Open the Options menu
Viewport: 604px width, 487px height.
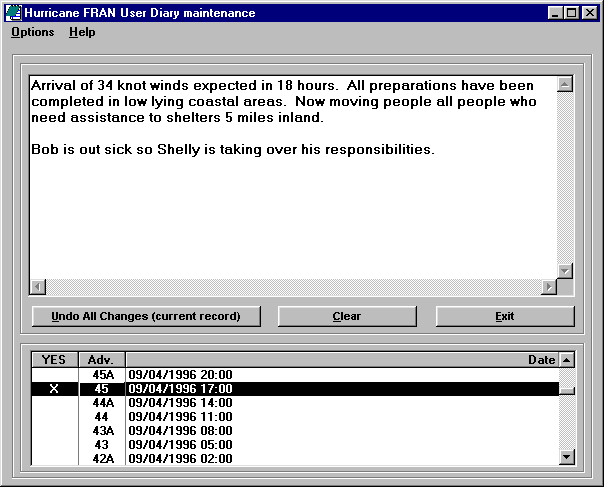pos(33,32)
